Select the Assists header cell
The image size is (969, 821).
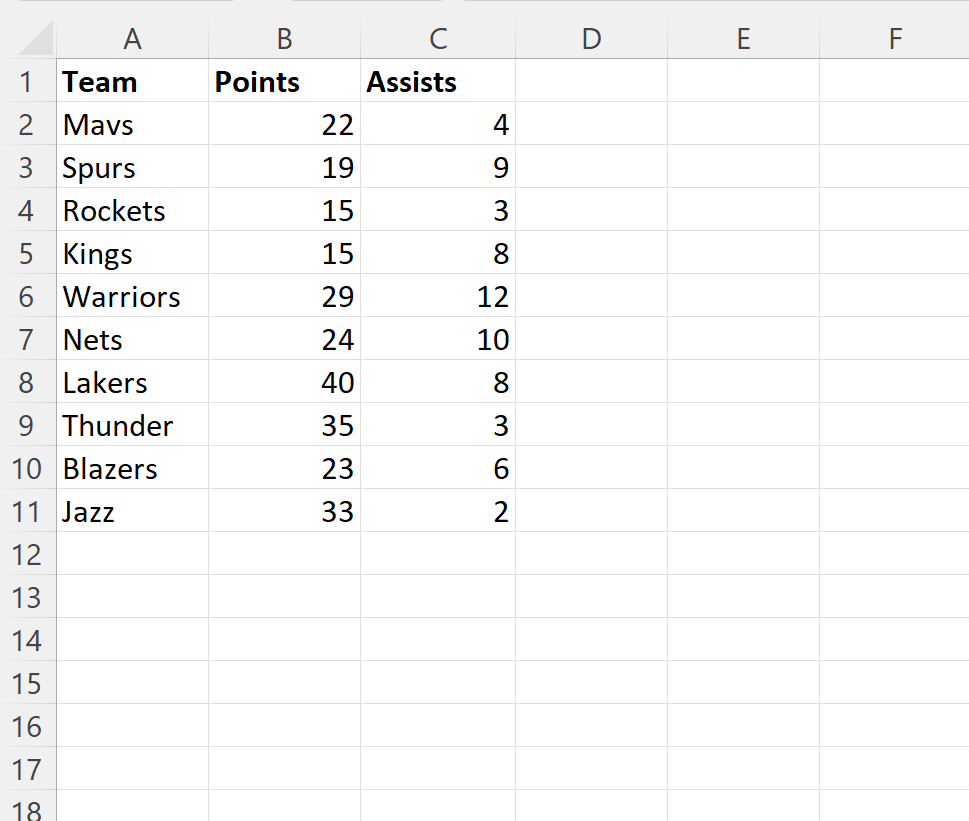tap(438, 82)
